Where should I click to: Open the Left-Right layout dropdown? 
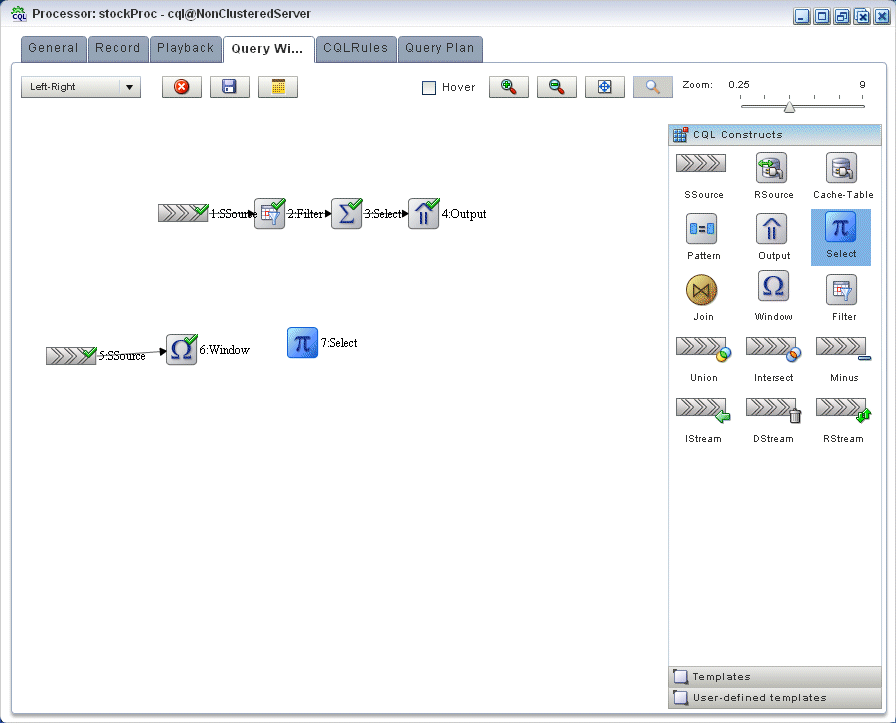(81, 87)
